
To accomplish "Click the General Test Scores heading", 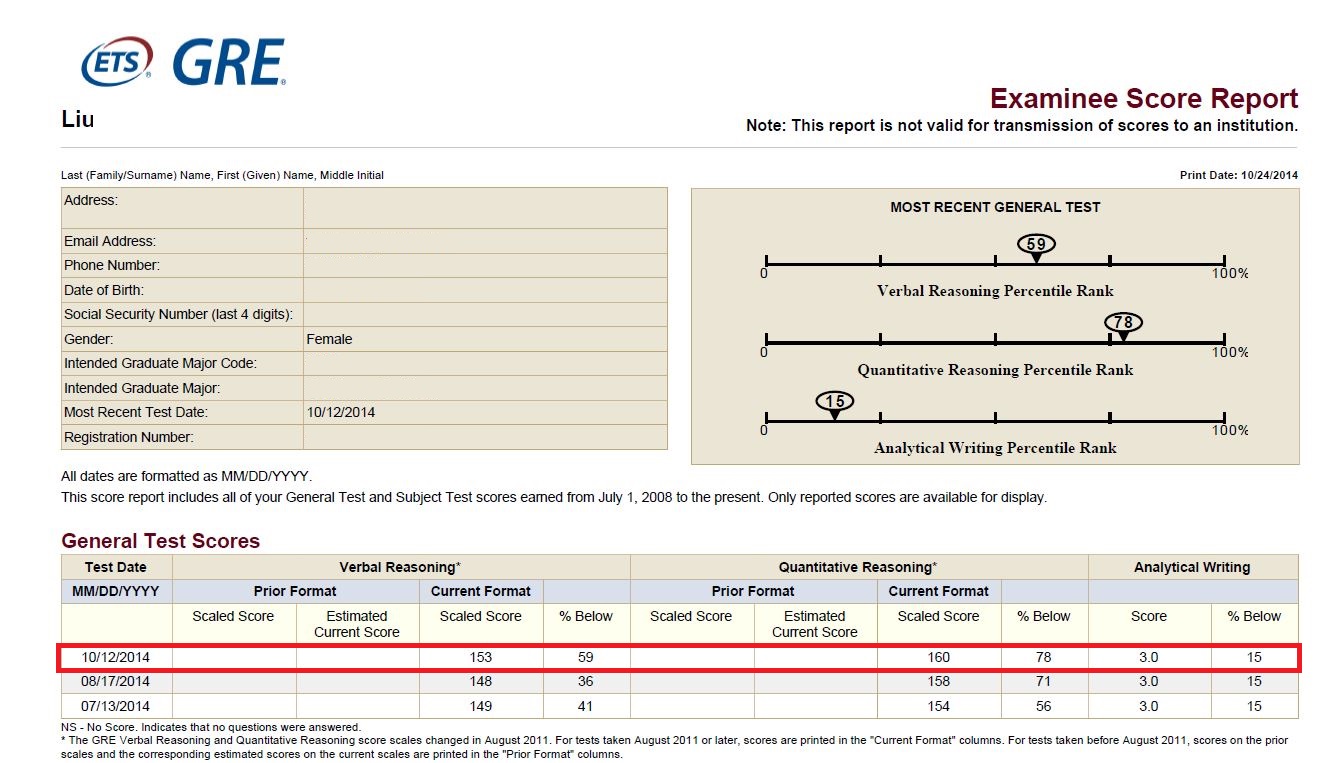I will pyautogui.click(x=160, y=541).
